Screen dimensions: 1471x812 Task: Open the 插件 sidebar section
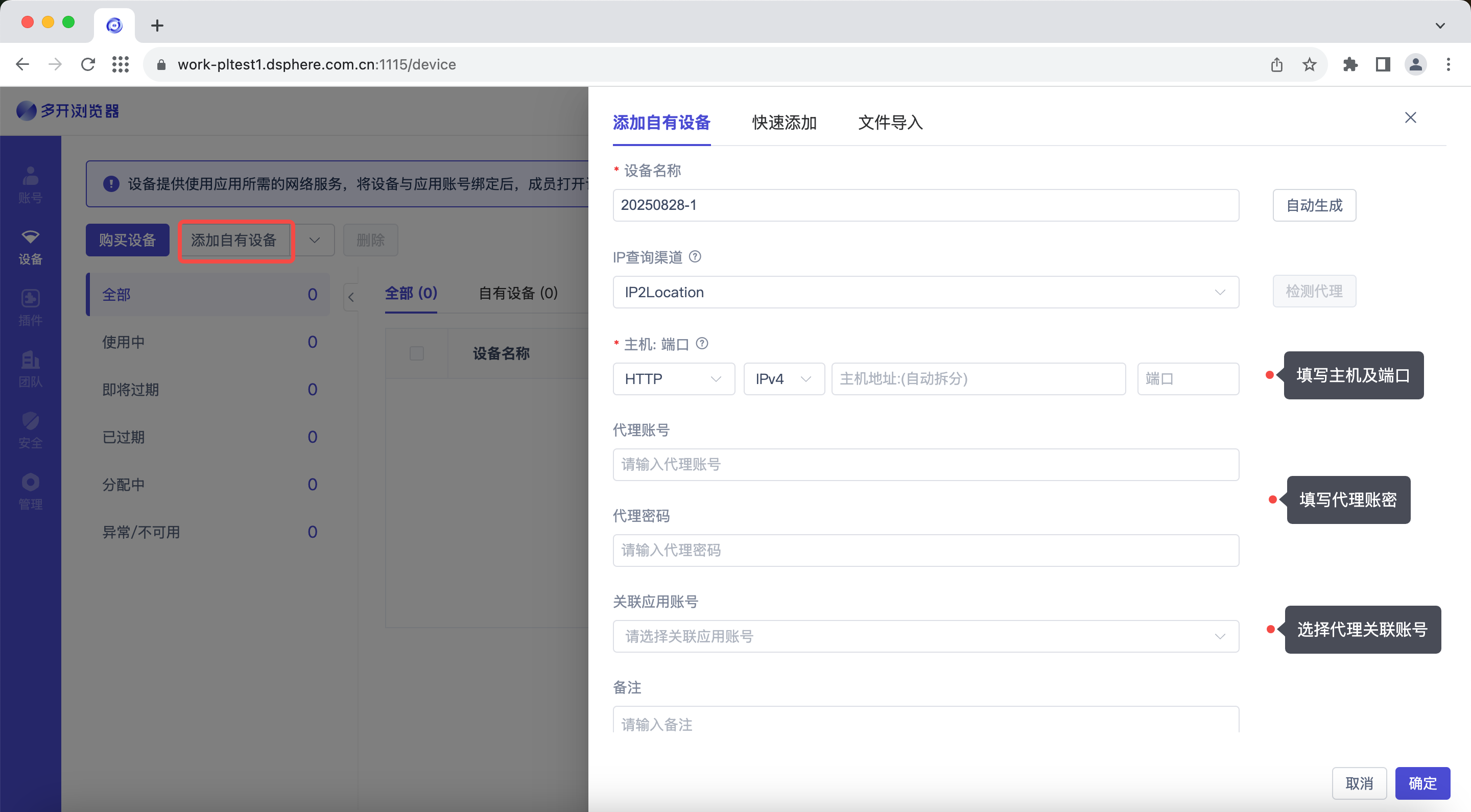point(30,308)
